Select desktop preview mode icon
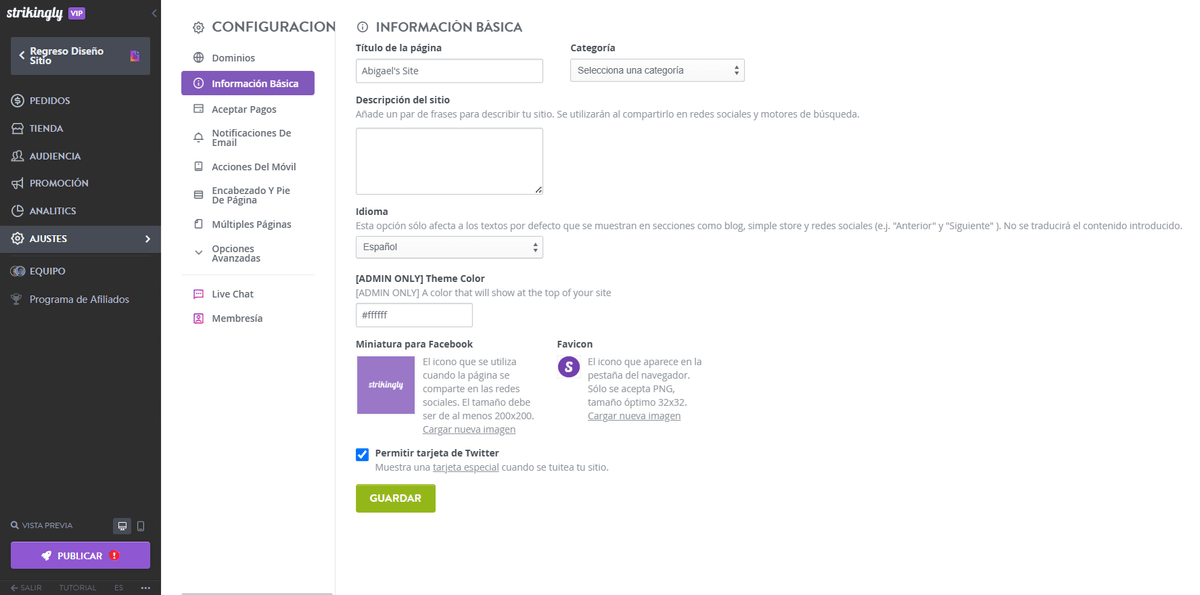Image resolution: width=1200 pixels, height=595 pixels. tap(122, 525)
